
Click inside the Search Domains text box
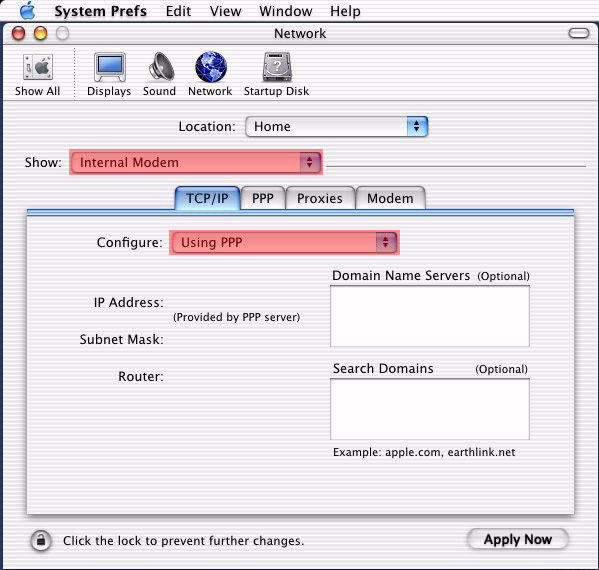[430, 409]
